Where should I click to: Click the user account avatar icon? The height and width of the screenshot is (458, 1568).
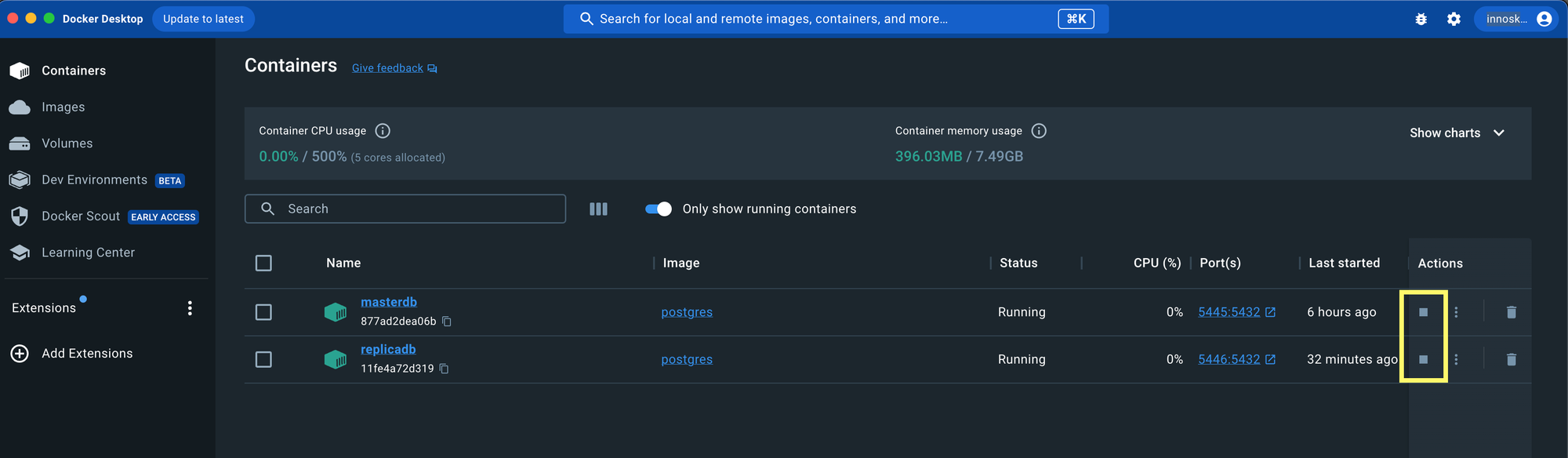click(1544, 19)
